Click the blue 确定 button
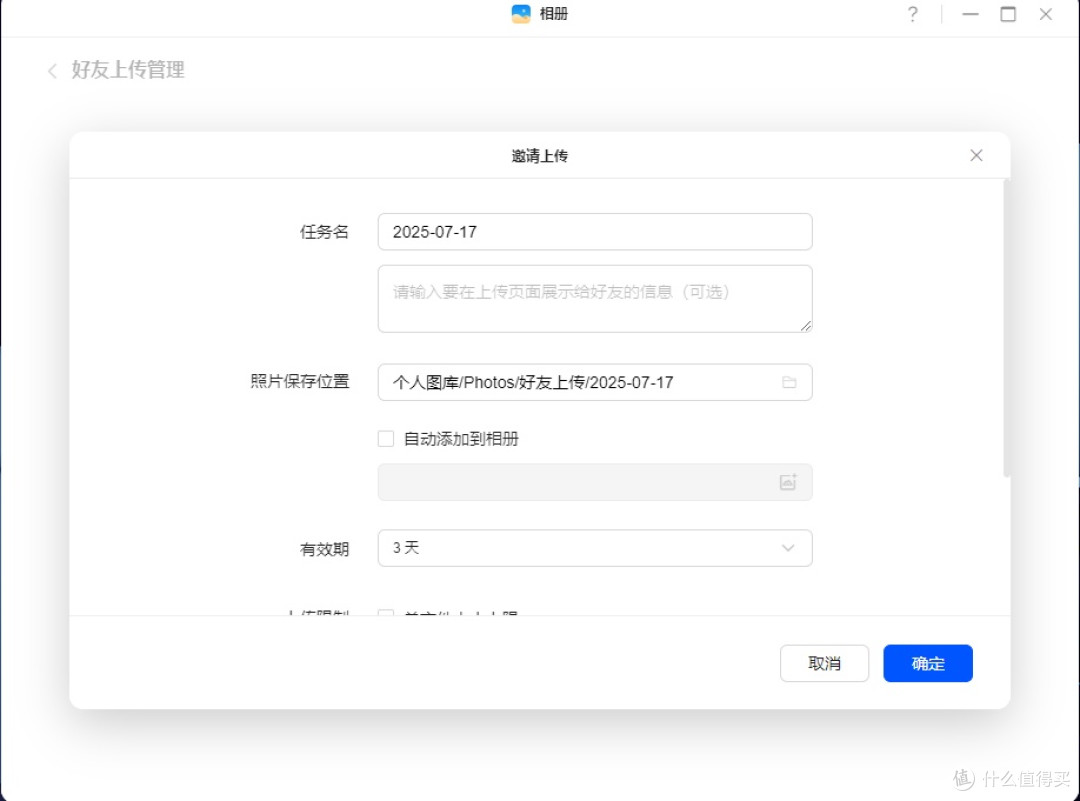 (928, 663)
